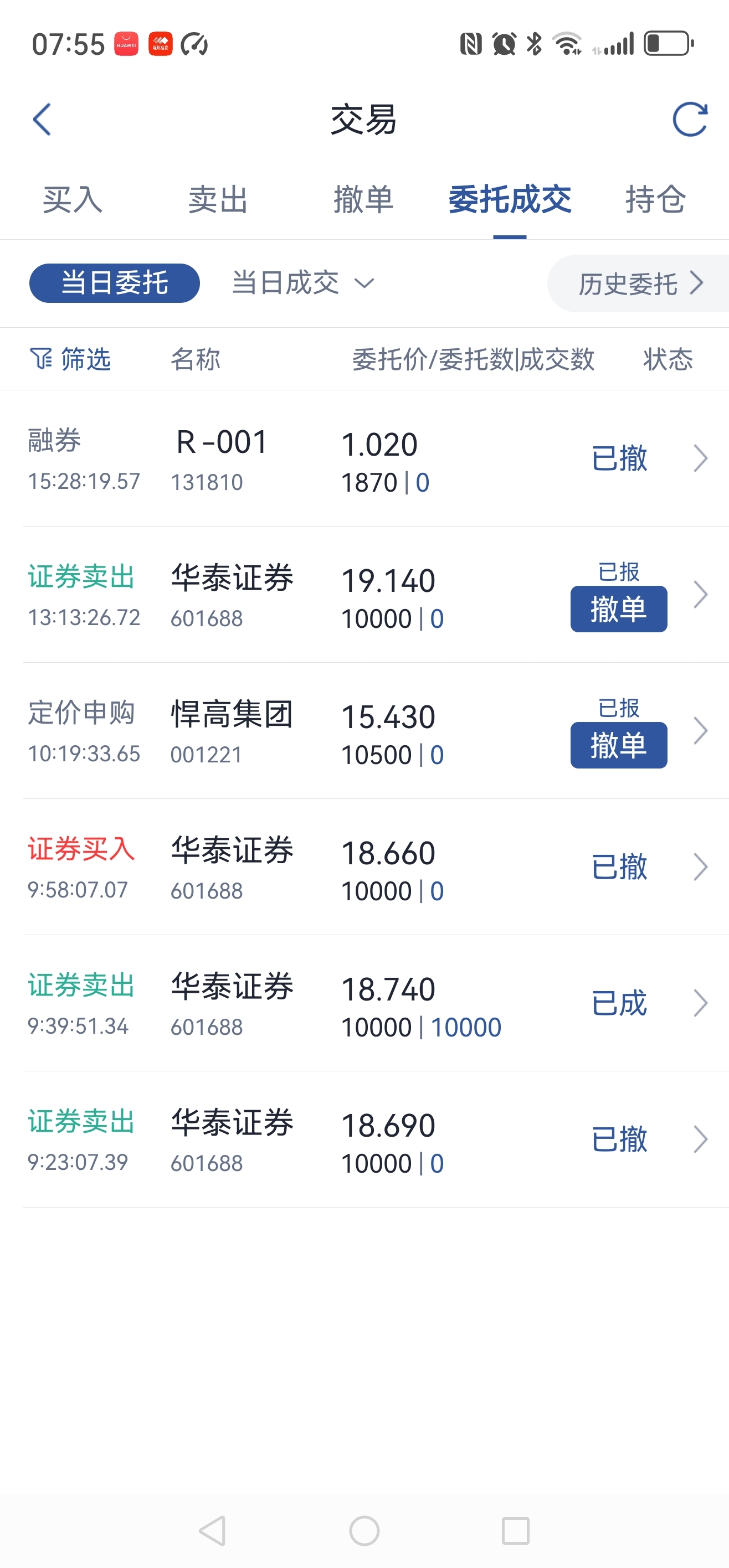This screenshot has width=729, height=1568.
Task: Open details chevron for 悍高集团 order
Action: (700, 731)
